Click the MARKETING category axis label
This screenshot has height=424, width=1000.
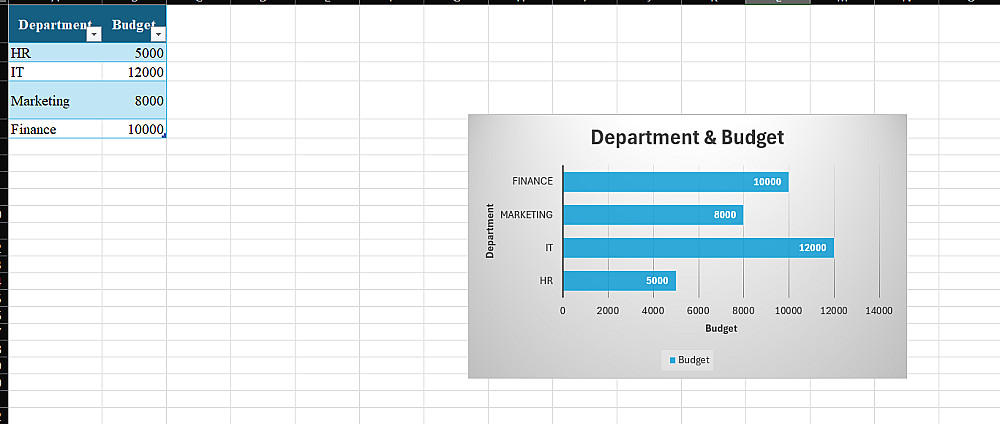(x=527, y=215)
